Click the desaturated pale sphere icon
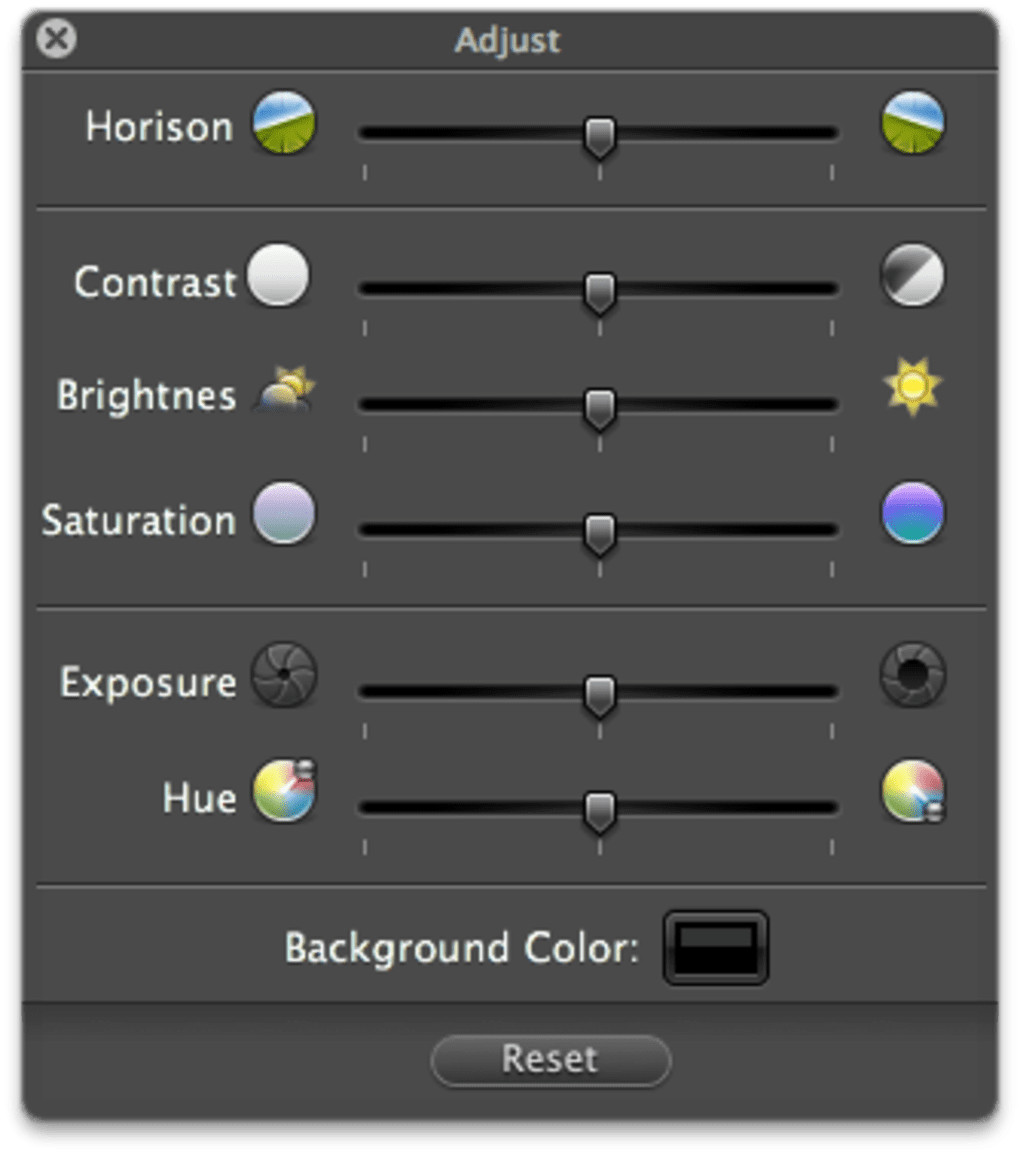 point(284,514)
